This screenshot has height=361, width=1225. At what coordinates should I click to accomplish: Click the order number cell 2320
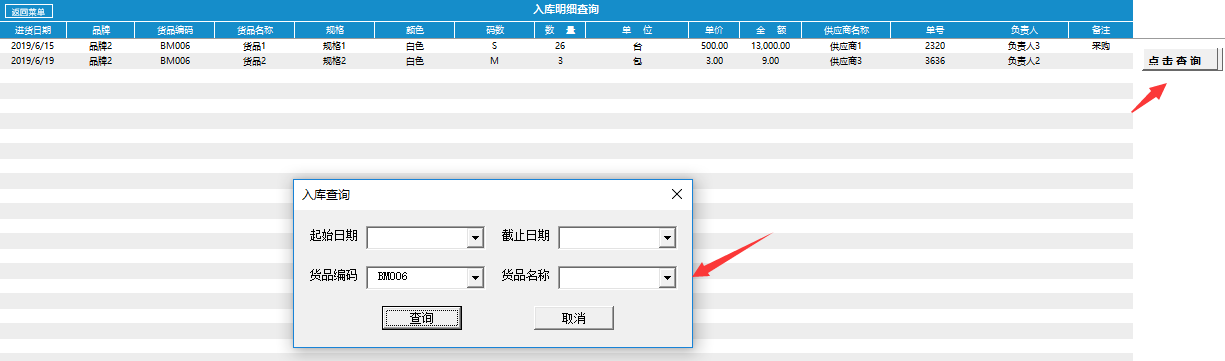(935, 46)
